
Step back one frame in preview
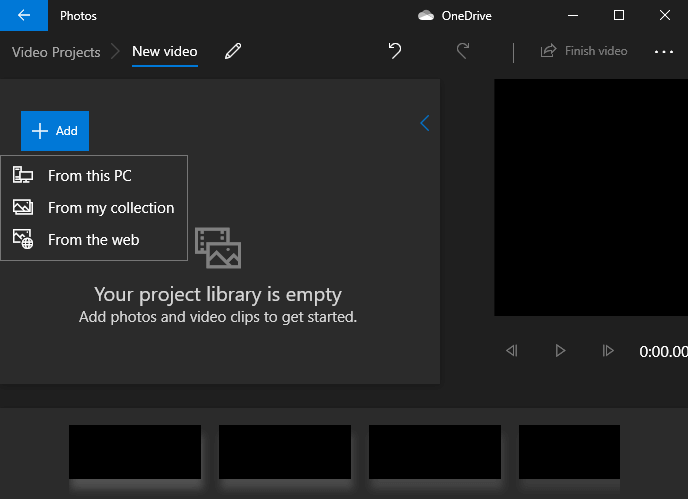point(512,351)
